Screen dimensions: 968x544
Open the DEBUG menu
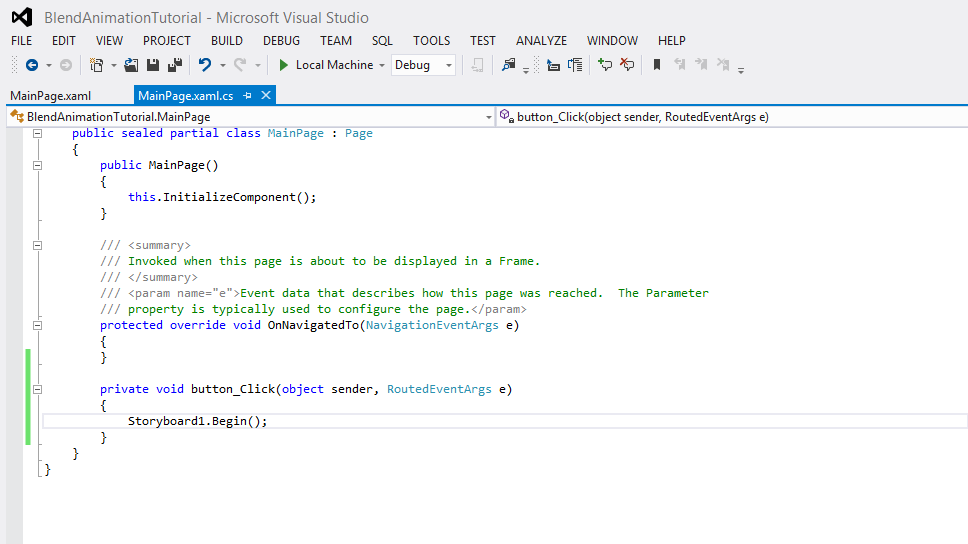point(282,41)
